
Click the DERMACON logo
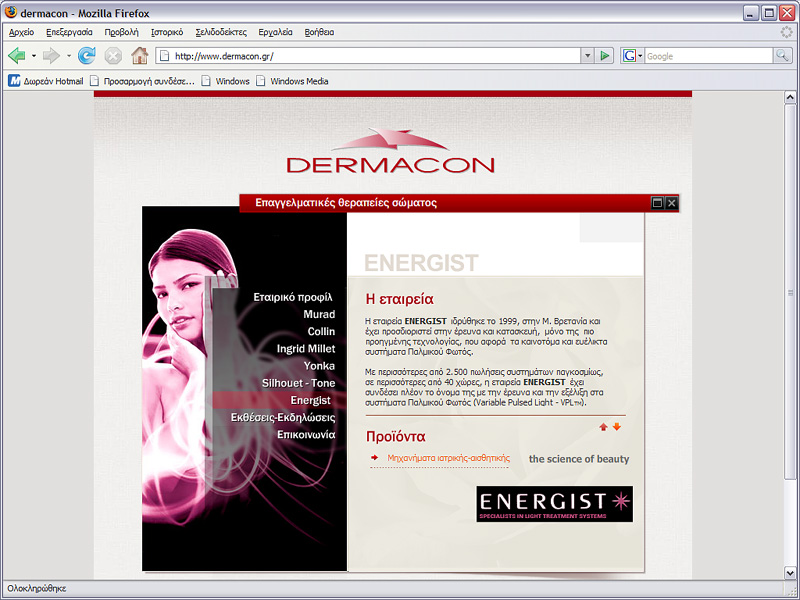(390, 151)
